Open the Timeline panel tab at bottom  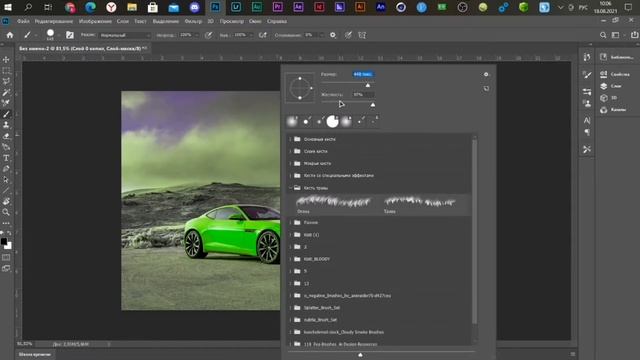point(35,354)
